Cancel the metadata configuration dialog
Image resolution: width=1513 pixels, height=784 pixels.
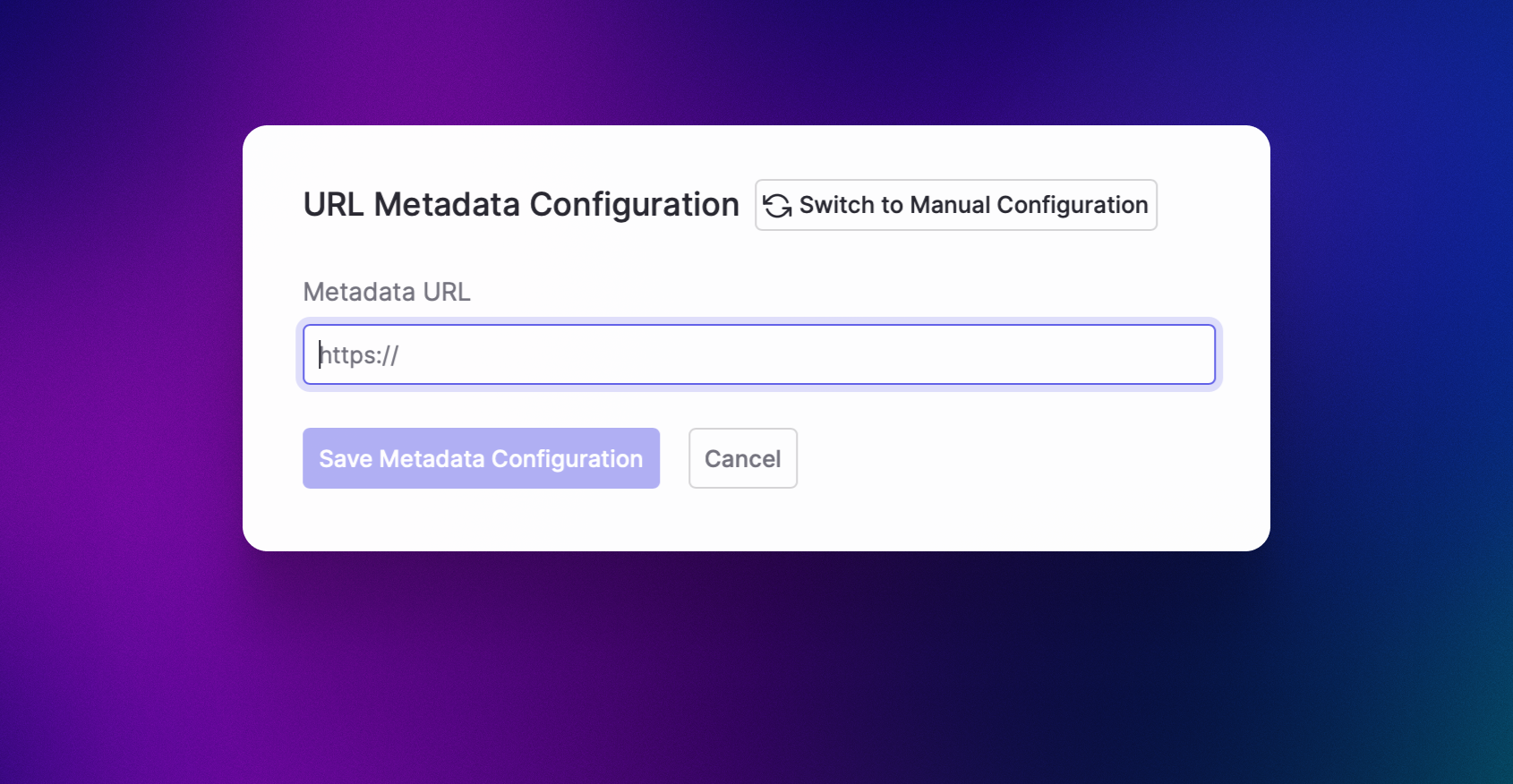point(742,458)
